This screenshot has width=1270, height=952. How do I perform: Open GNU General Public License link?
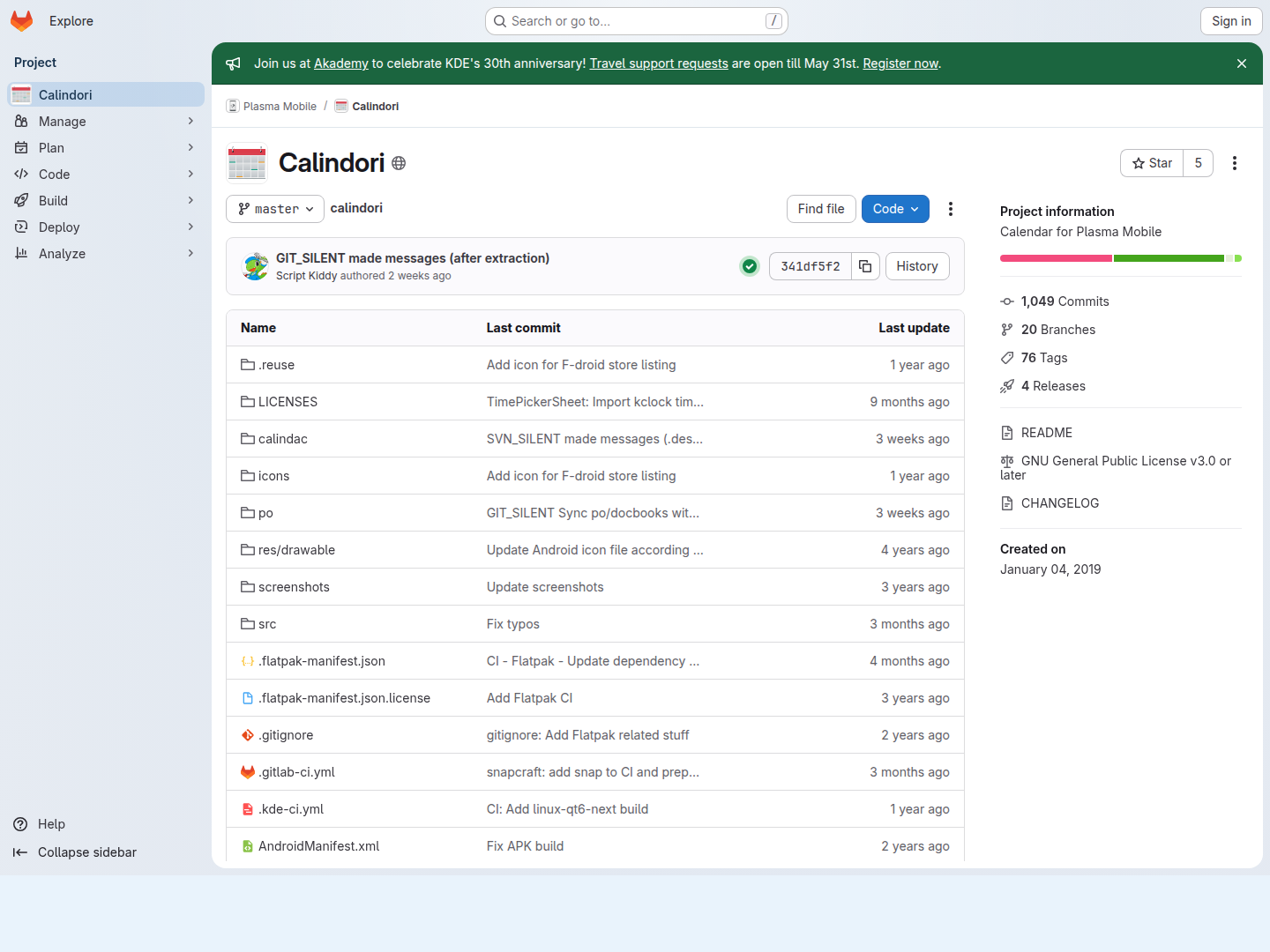[x=1116, y=468]
